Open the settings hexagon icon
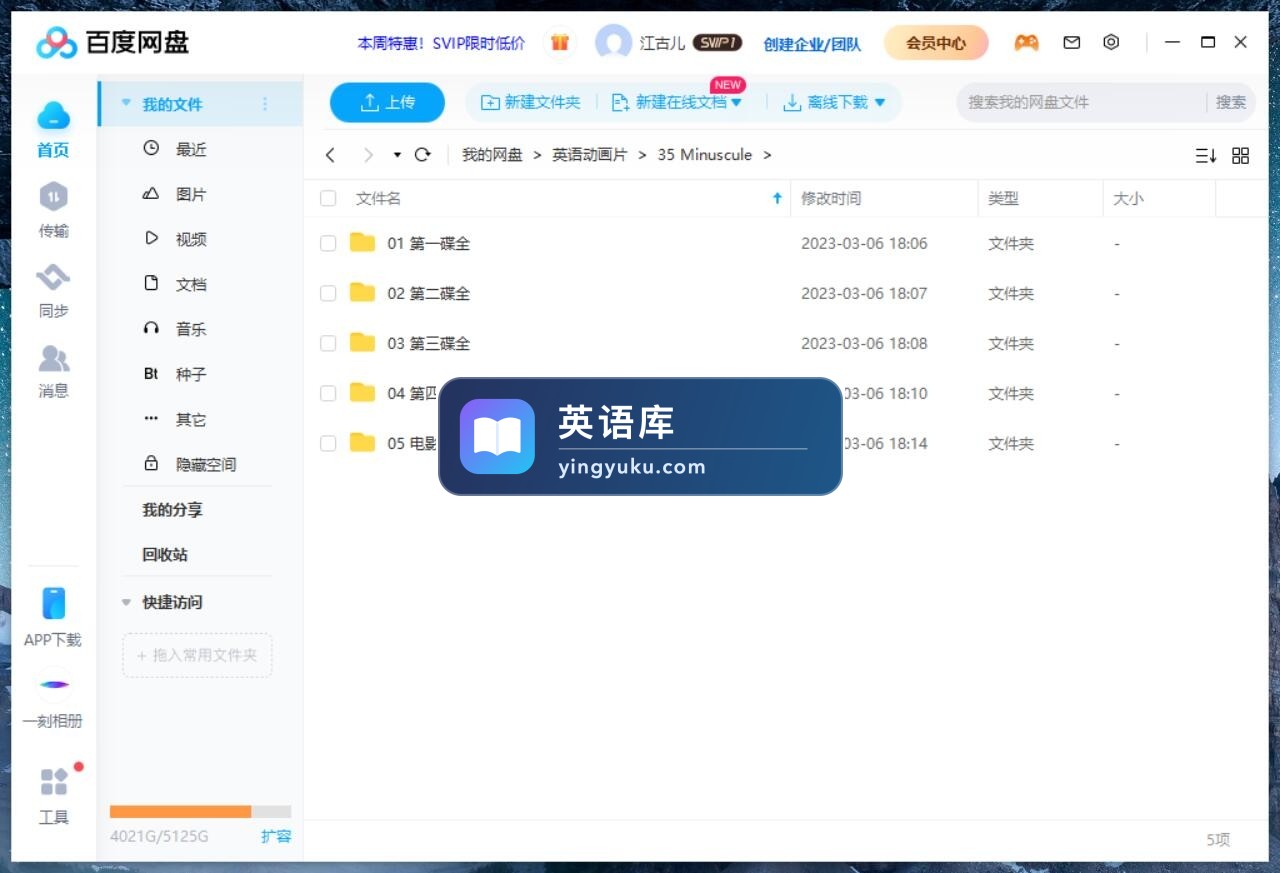 point(1111,43)
